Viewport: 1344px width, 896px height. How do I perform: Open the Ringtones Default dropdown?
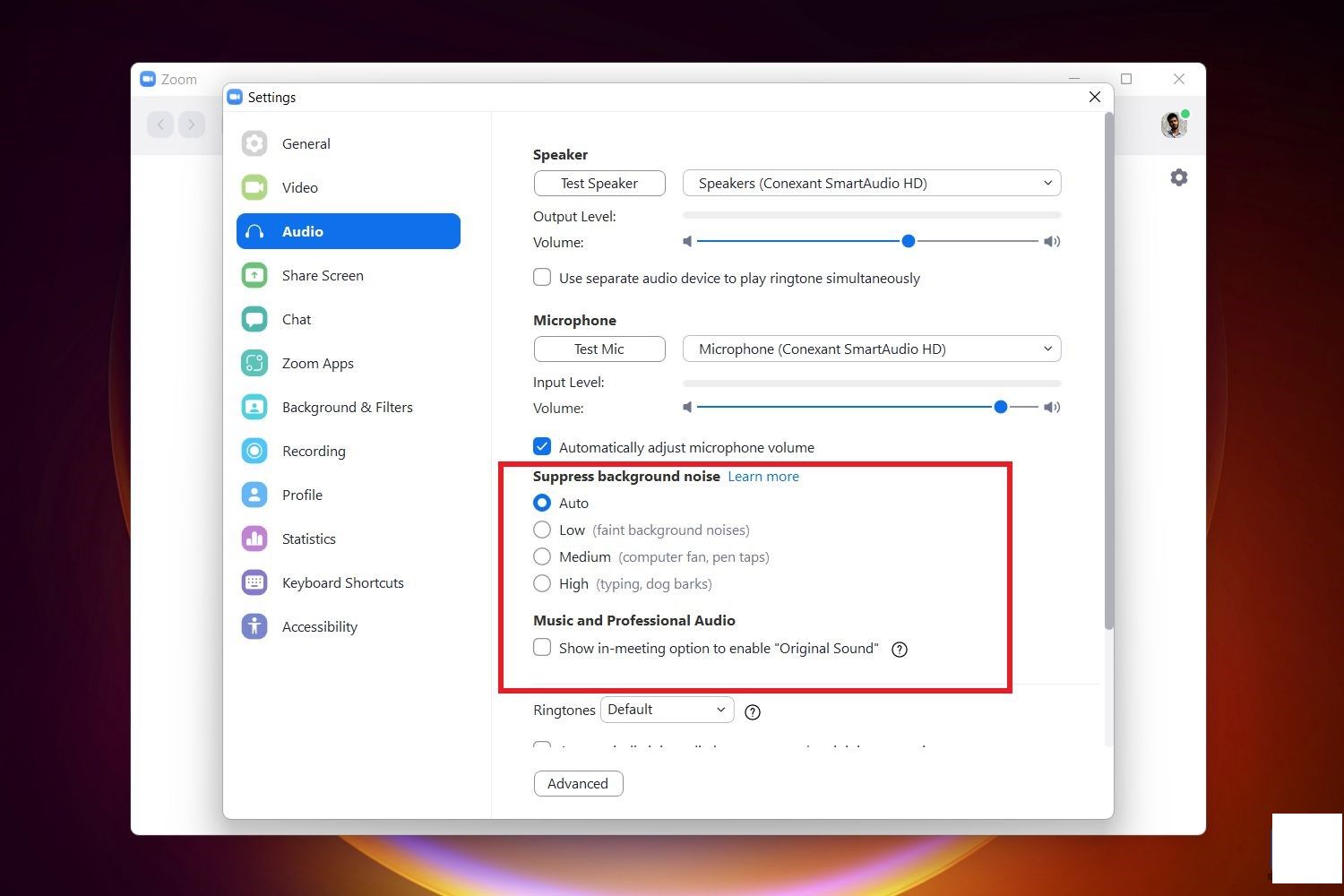668,710
